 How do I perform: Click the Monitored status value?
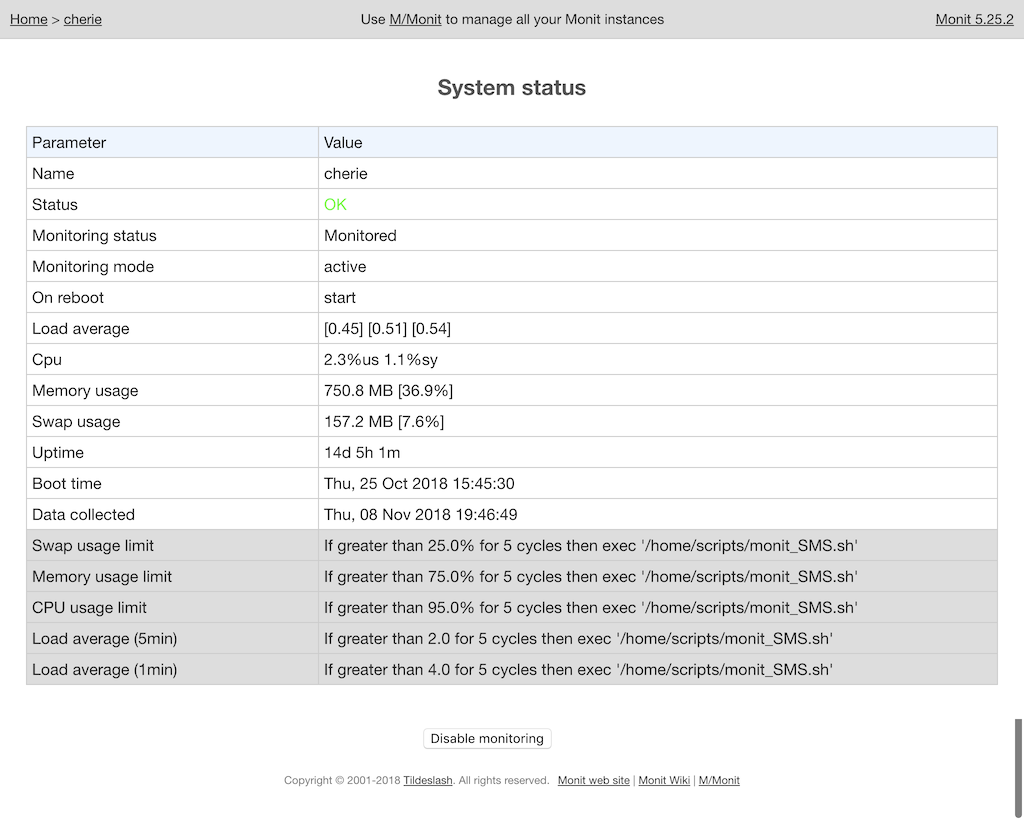point(360,236)
